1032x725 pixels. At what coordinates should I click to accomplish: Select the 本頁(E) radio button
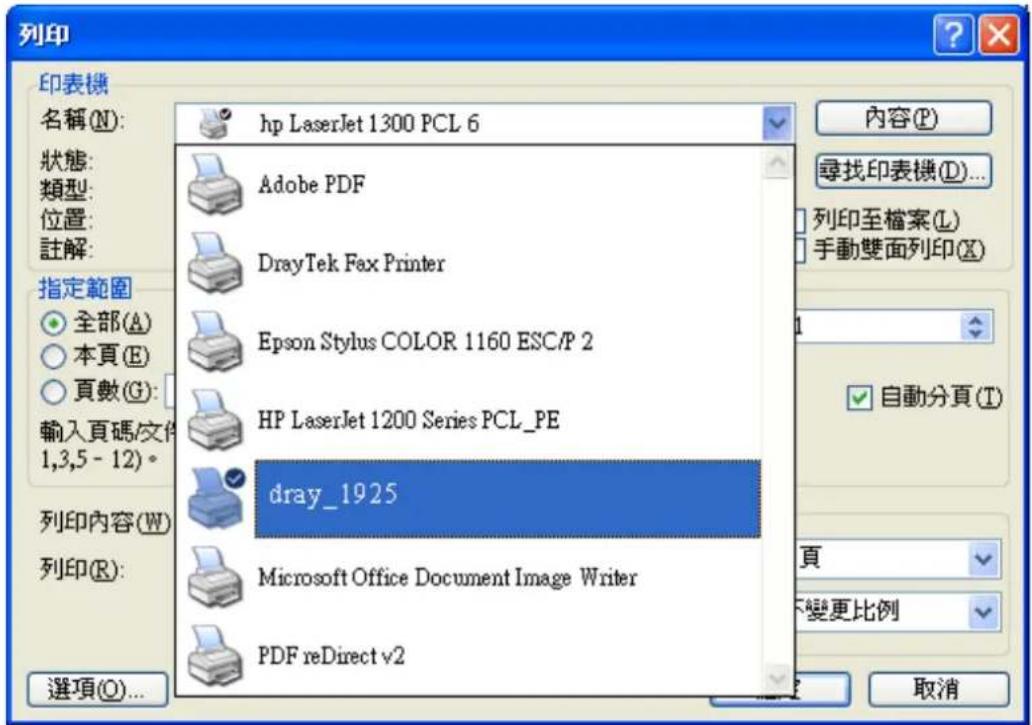pyautogui.click(x=54, y=357)
